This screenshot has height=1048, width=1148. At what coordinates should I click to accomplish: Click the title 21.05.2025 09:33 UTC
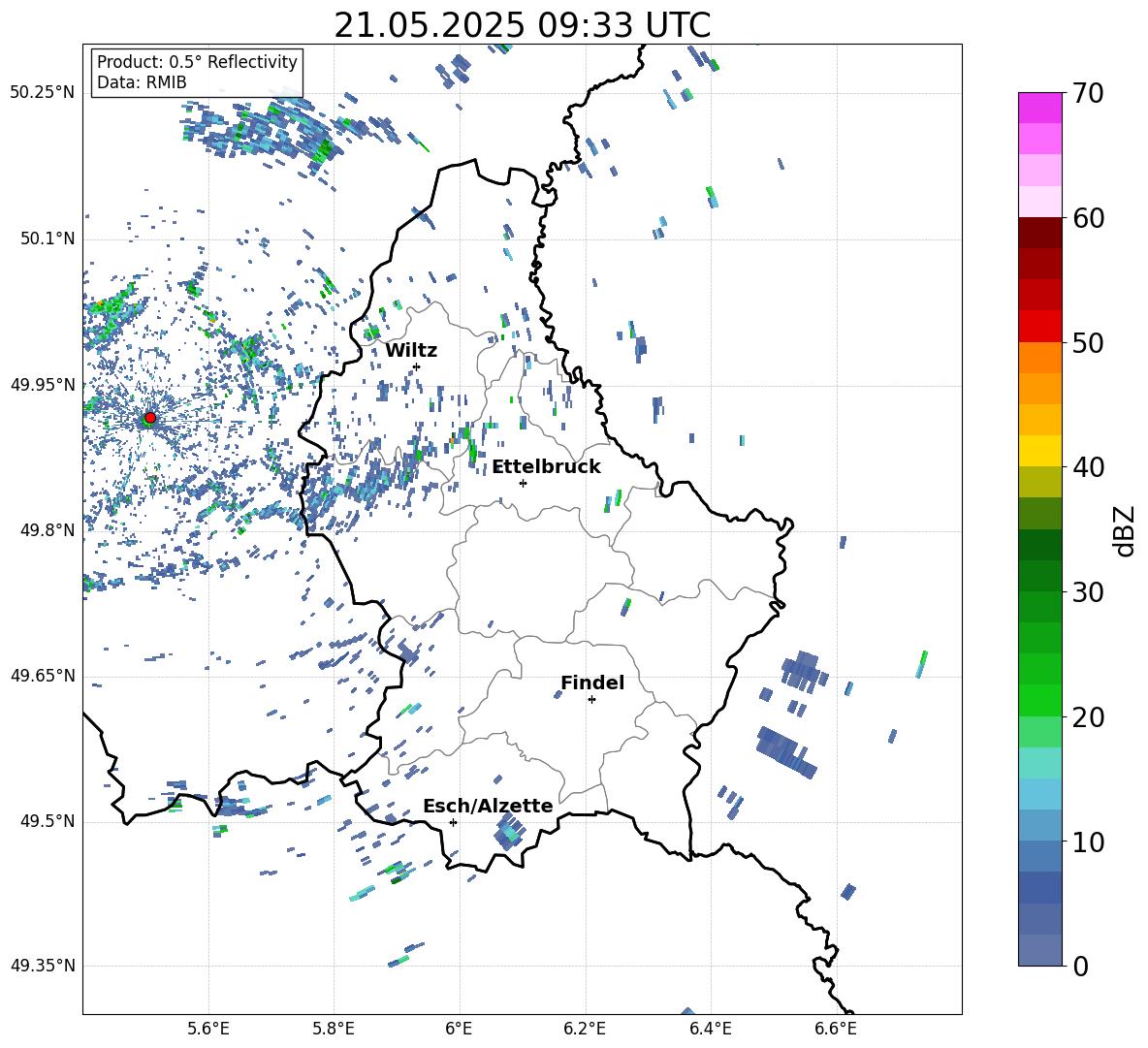coord(522,25)
